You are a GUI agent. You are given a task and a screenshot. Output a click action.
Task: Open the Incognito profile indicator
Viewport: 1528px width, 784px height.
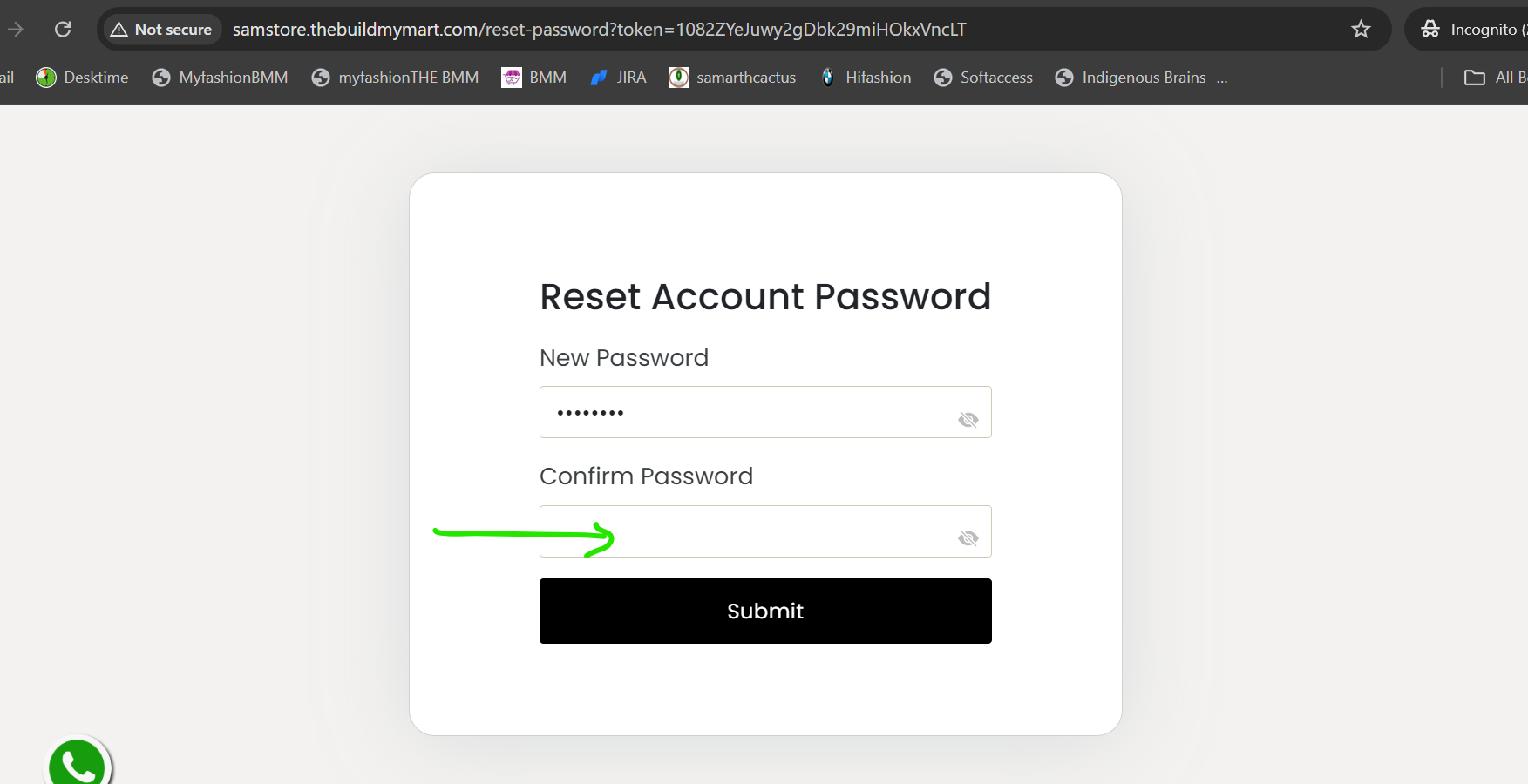click(1470, 30)
